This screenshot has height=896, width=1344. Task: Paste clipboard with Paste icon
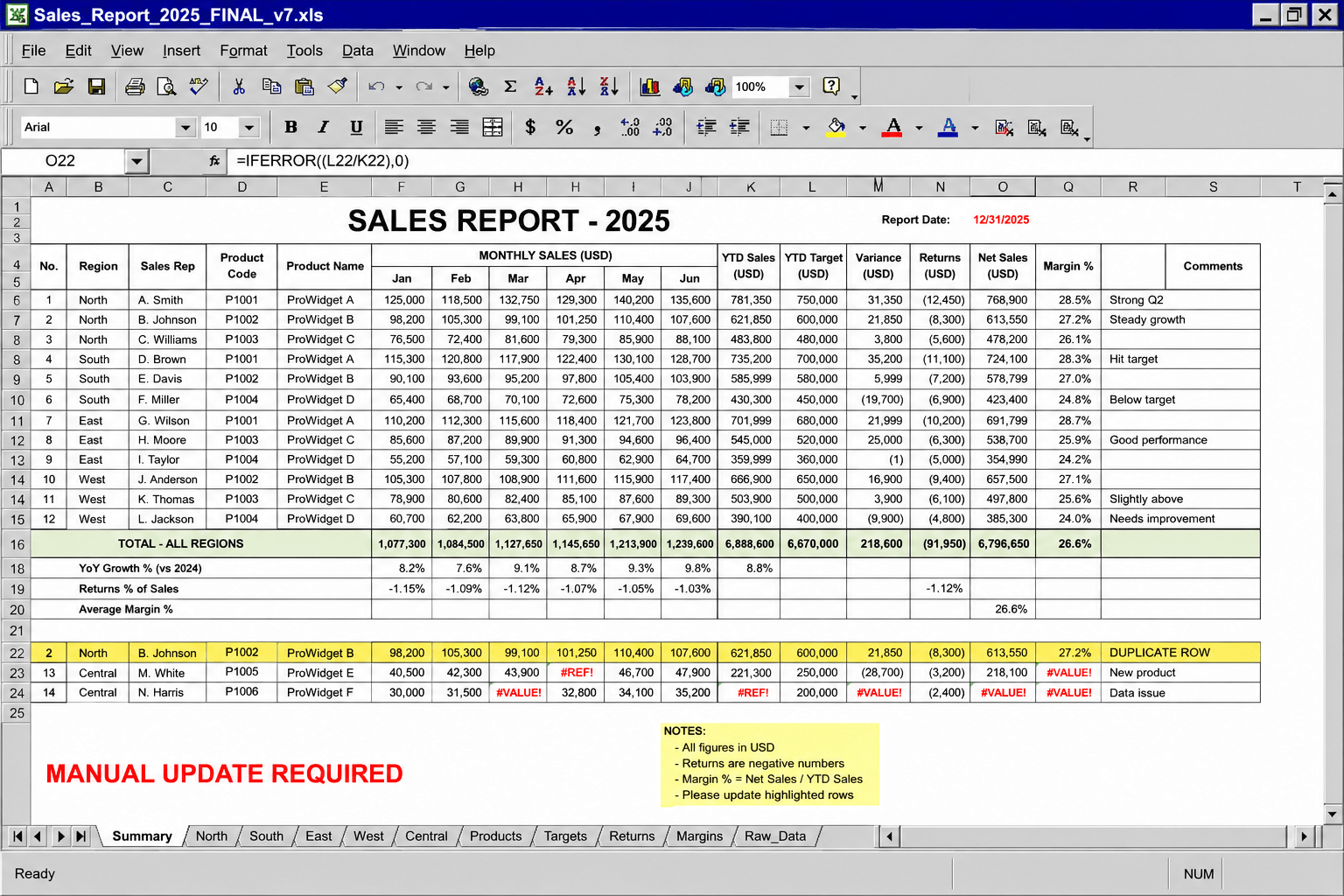tap(304, 86)
